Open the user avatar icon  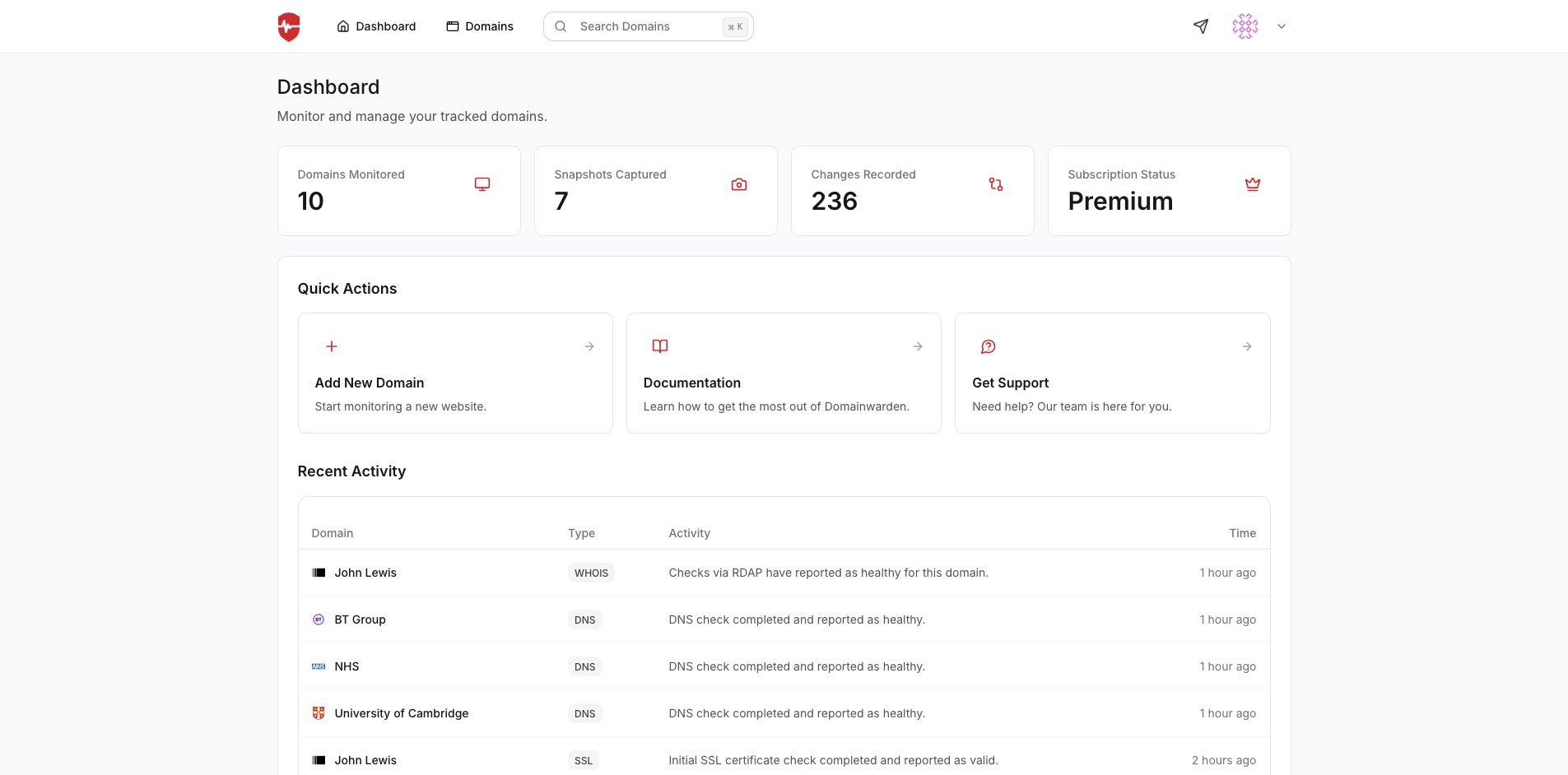click(1245, 26)
